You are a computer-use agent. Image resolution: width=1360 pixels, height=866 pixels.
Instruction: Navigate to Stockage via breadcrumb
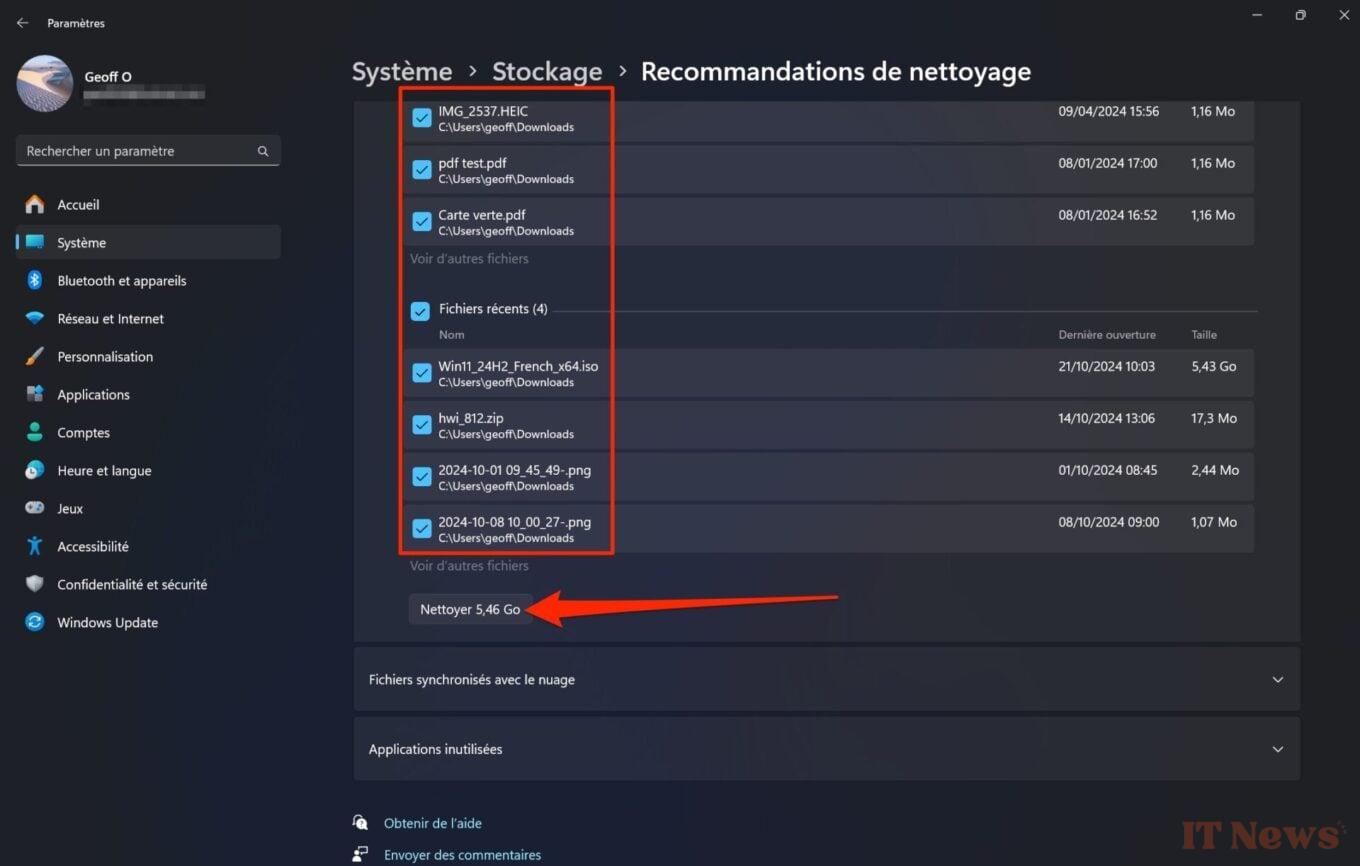click(x=547, y=71)
